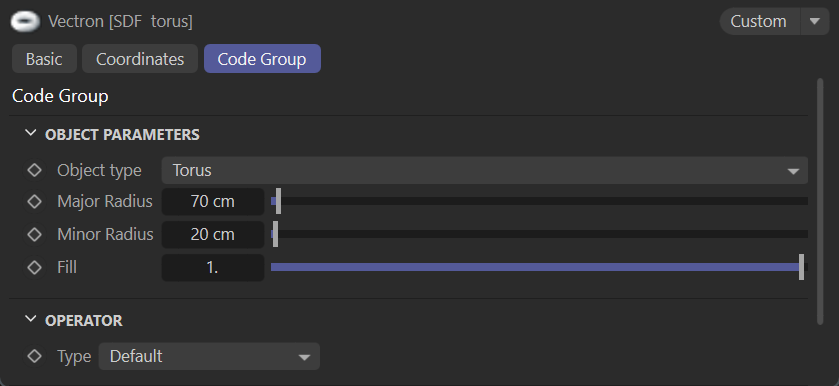
Task: Toggle keyframe diamond for operator Type
Action: click(x=34, y=356)
